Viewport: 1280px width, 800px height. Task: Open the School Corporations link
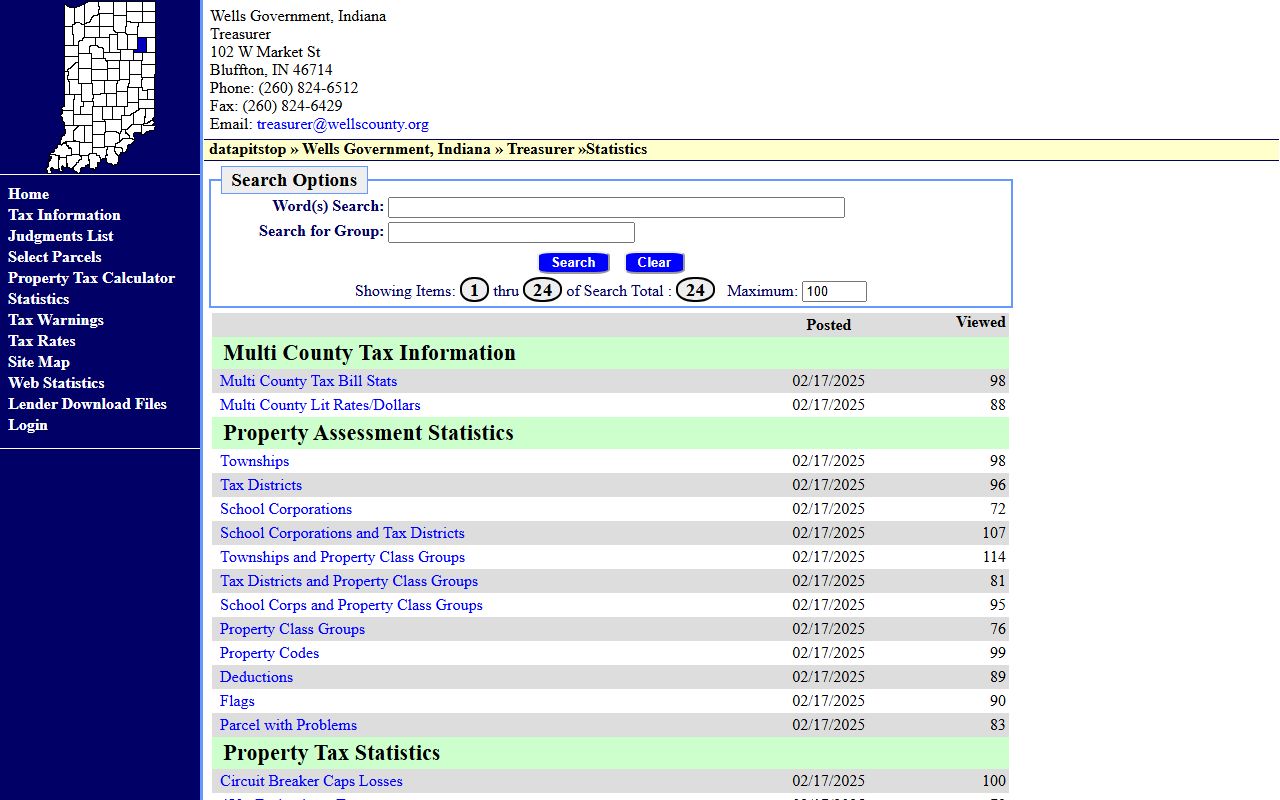(286, 509)
